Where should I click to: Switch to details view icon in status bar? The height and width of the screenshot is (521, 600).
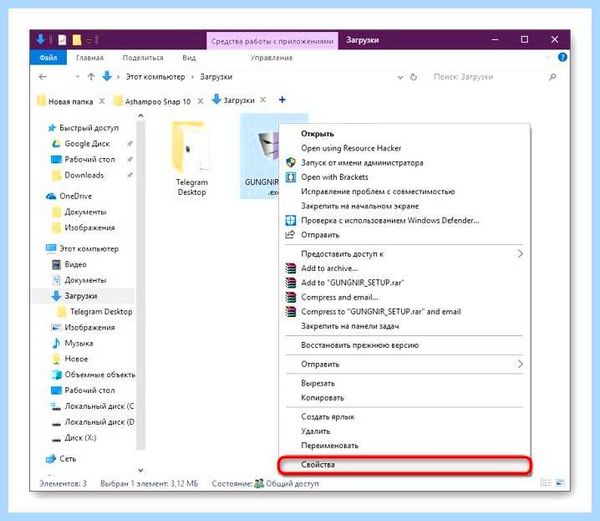[545, 483]
